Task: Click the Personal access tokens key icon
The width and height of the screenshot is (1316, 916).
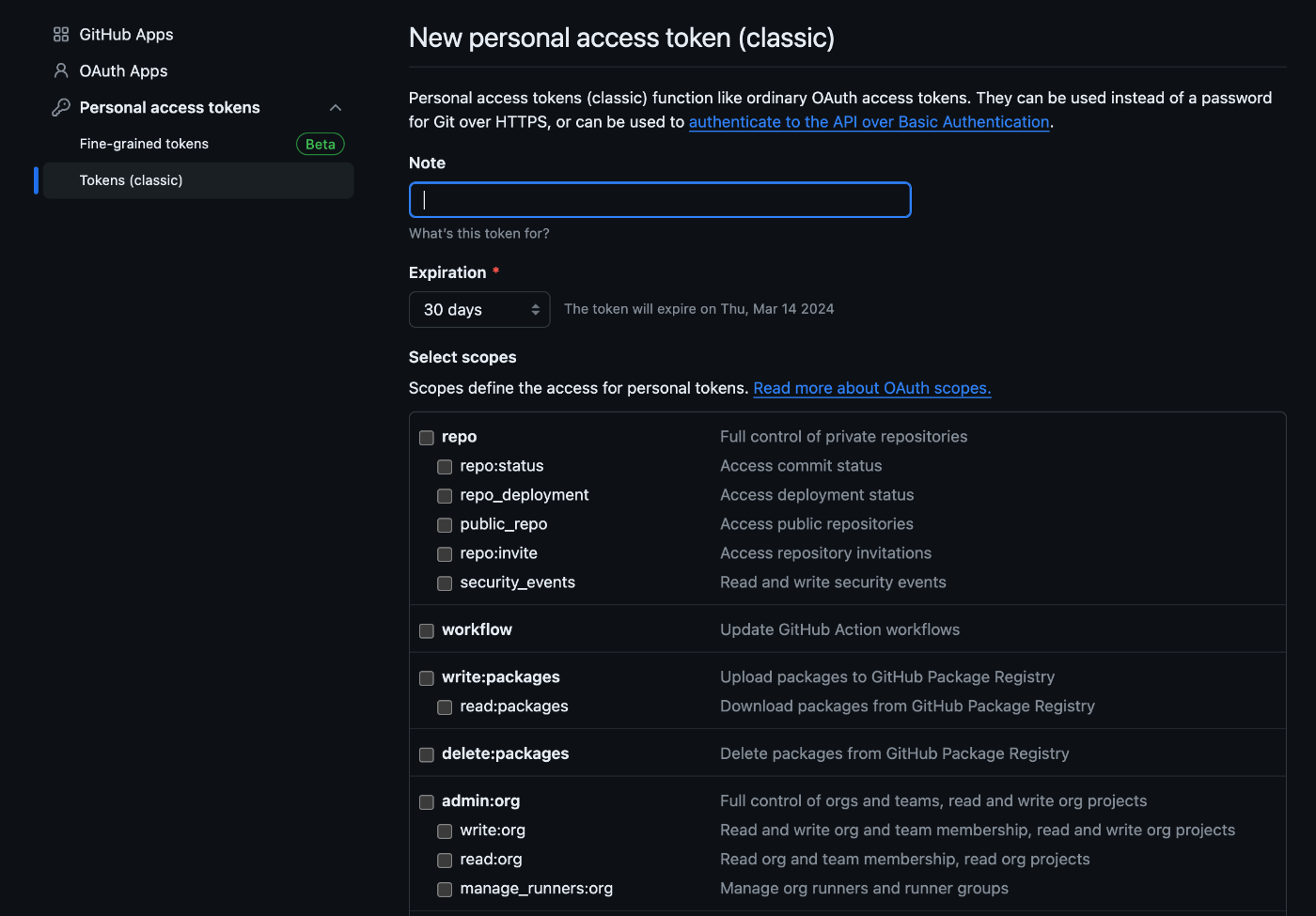Action: pyautogui.click(x=61, y=107)
